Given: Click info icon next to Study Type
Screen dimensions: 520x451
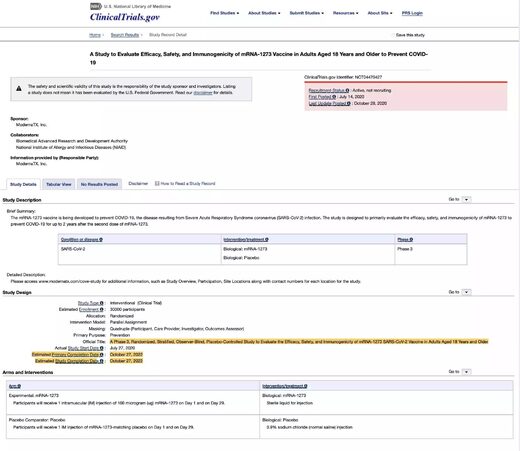Looking at the screenshot, I should pos(101,303).
